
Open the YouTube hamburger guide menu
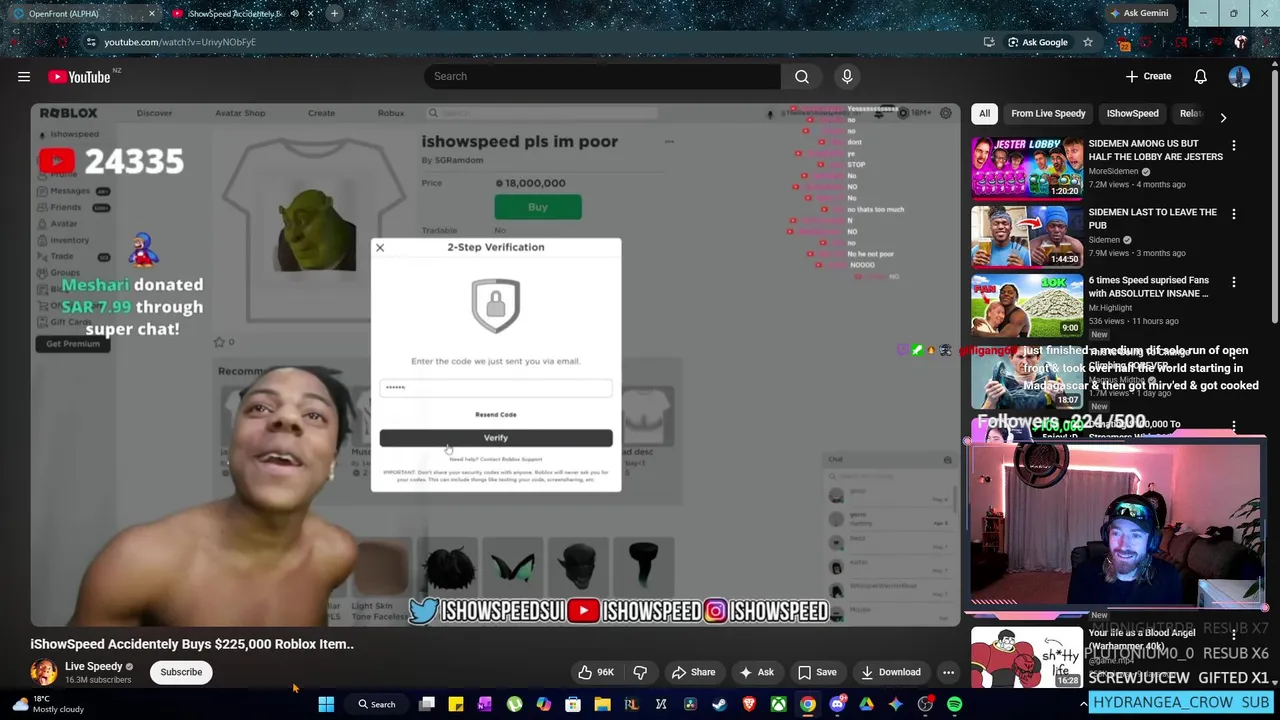pyautogui.click(x=24, y=76)
